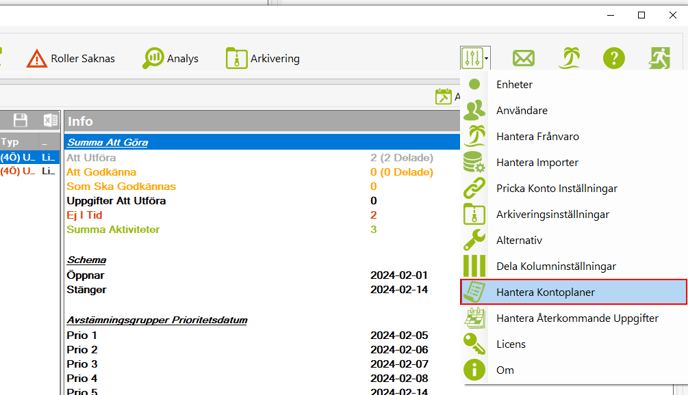Open the Arkivering archive folder icon
This screenshot has width=688, height=395.
pyautogui.click(x=236, y=58)
